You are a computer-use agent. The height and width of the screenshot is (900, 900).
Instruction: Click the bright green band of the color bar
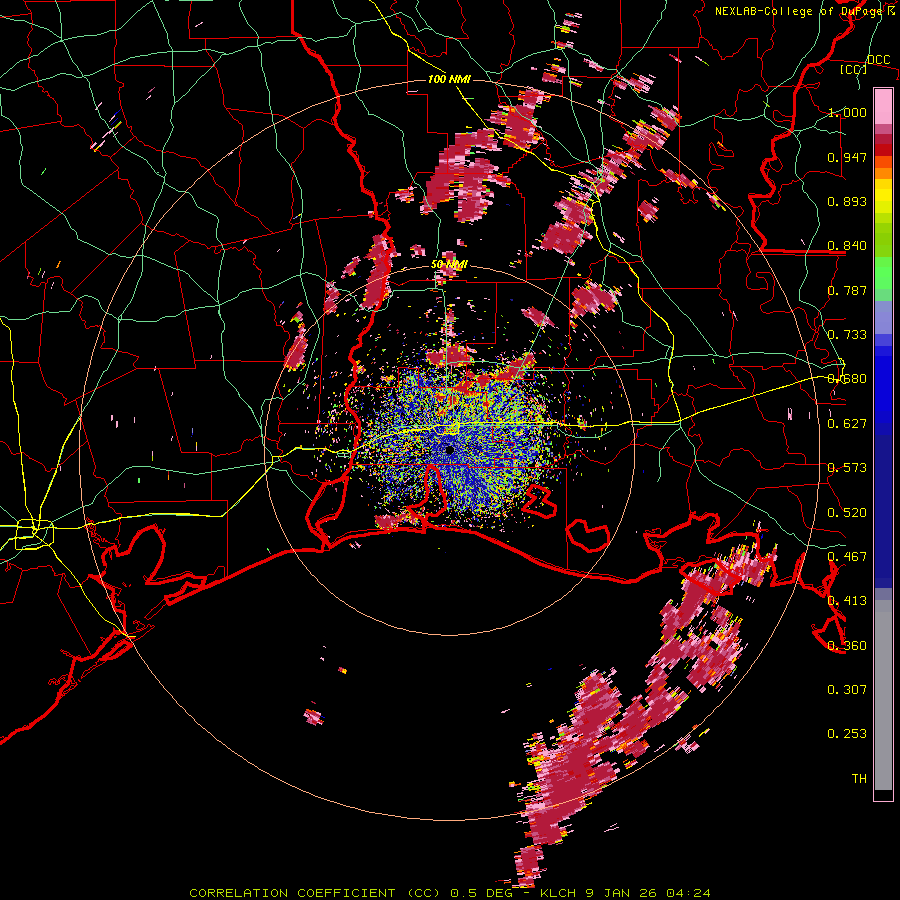tap(883, 273)
